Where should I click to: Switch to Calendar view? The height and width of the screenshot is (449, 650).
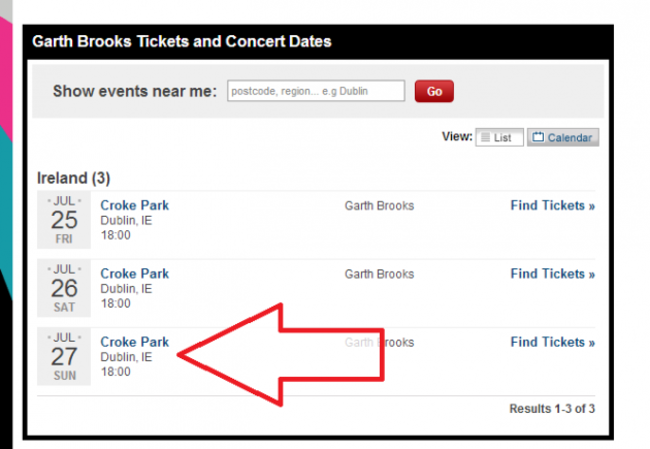(563, 138)
